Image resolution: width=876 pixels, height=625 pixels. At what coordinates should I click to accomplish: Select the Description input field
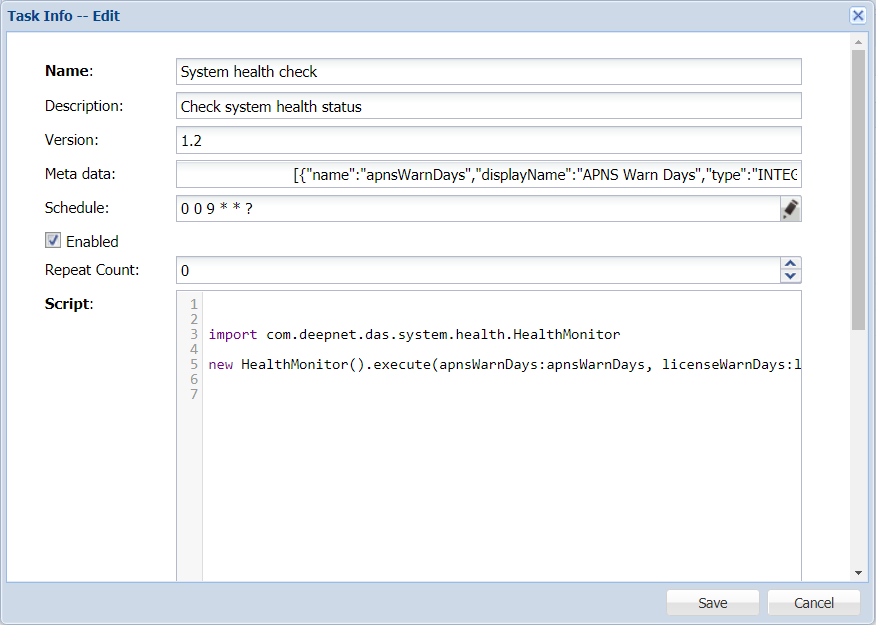click(x=488, y=106)
